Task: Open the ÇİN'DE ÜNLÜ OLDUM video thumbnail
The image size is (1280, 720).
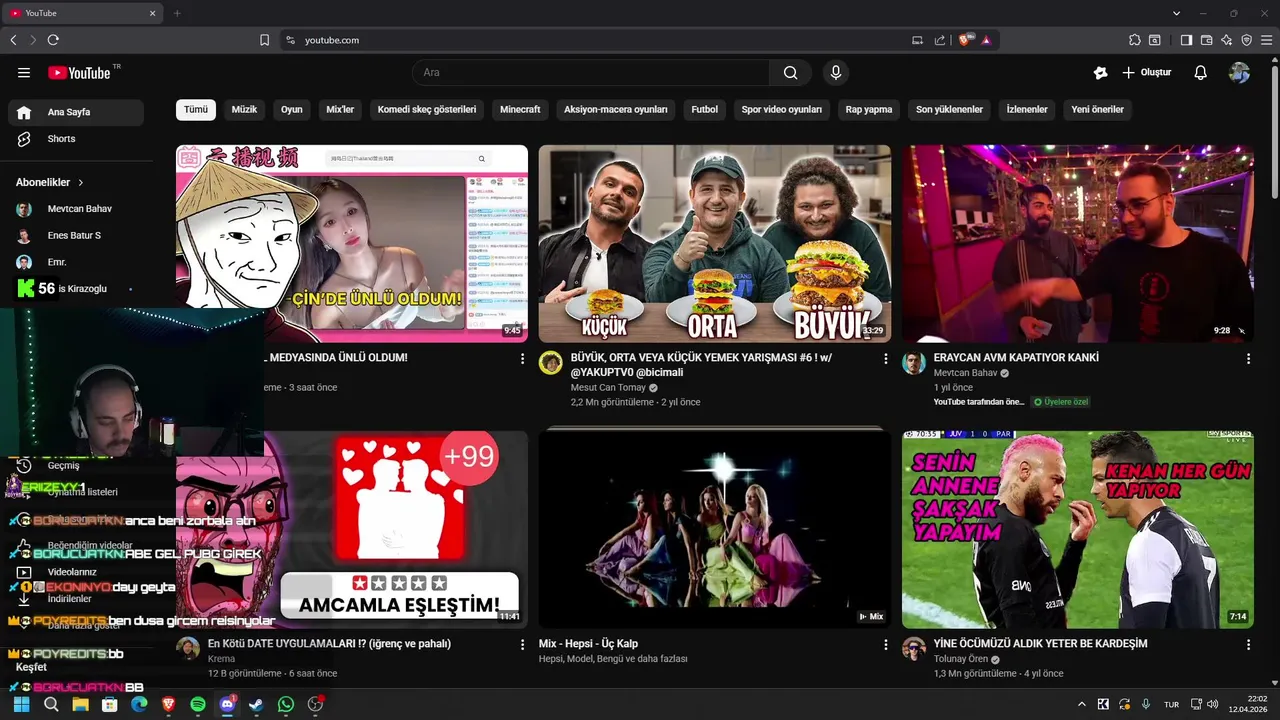Action: tap(352, 243)
